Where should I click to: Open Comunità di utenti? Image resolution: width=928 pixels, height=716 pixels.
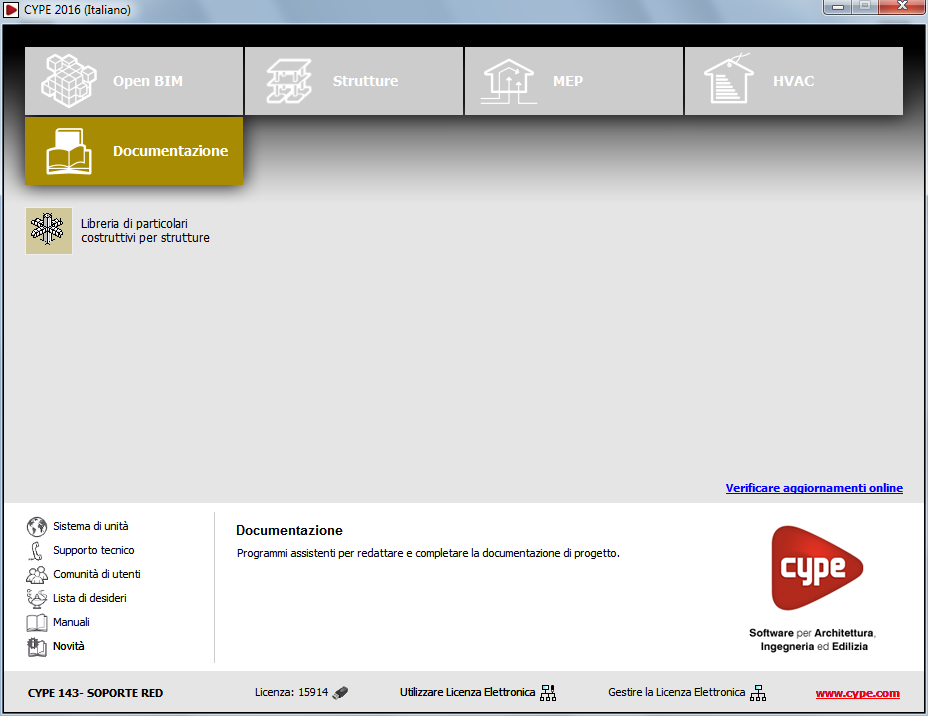(96, 574)
